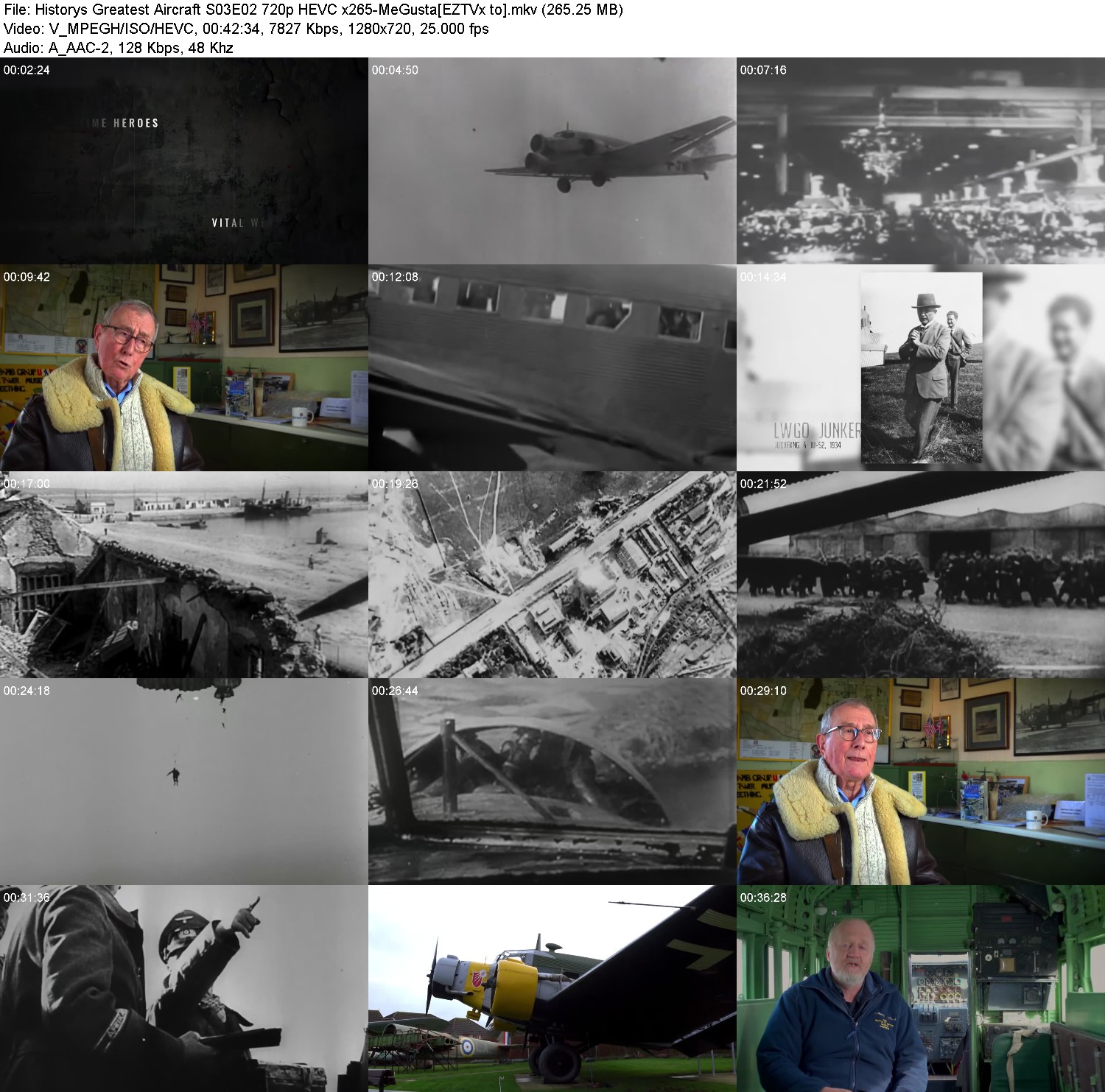Open the yellow-engine Ju 52 museum thumbnail
Screen dimensions: 1105x1092
pyautogui.click(x=552, y=989)
